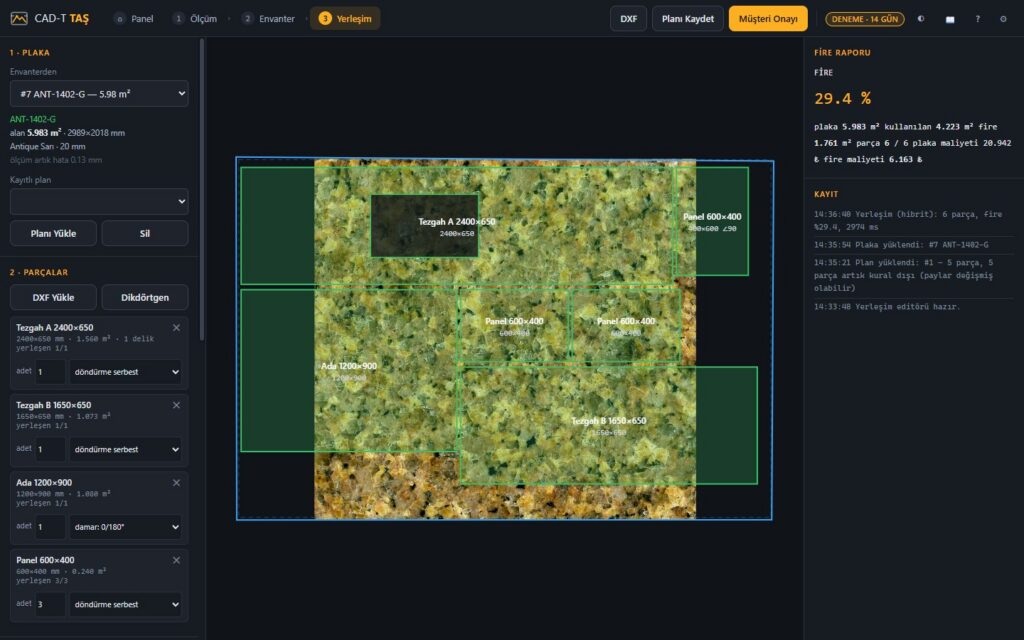1024x640 pixels.
Task: Toggle the contrast theme icon
Action: click(921, 19)
